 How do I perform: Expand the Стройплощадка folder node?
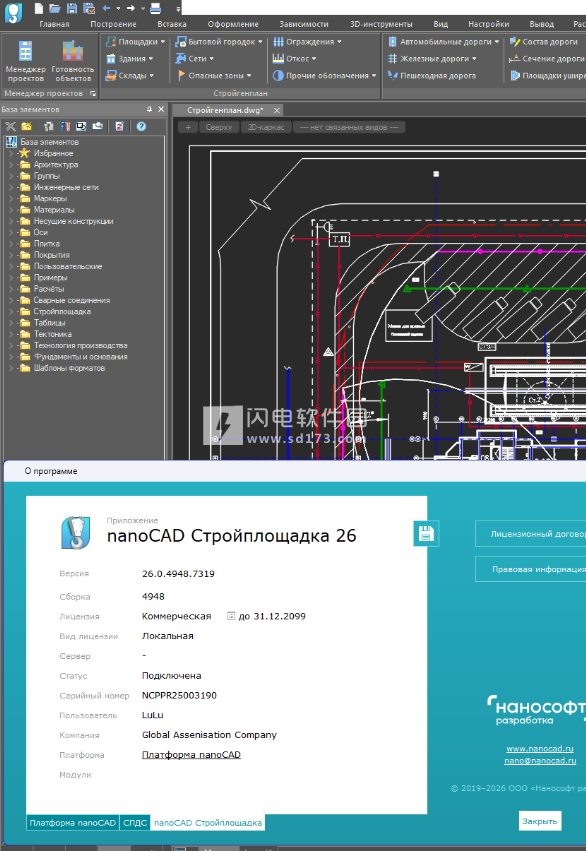click(11, 312)
